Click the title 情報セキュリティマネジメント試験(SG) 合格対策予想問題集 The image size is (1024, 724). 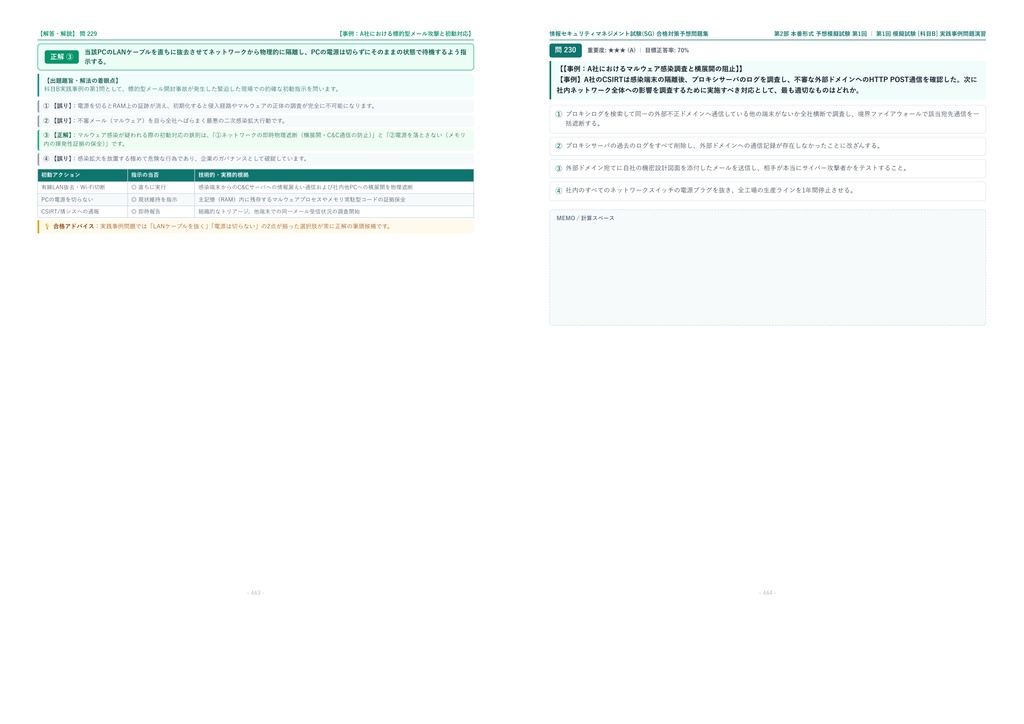(x=629, y=34)
